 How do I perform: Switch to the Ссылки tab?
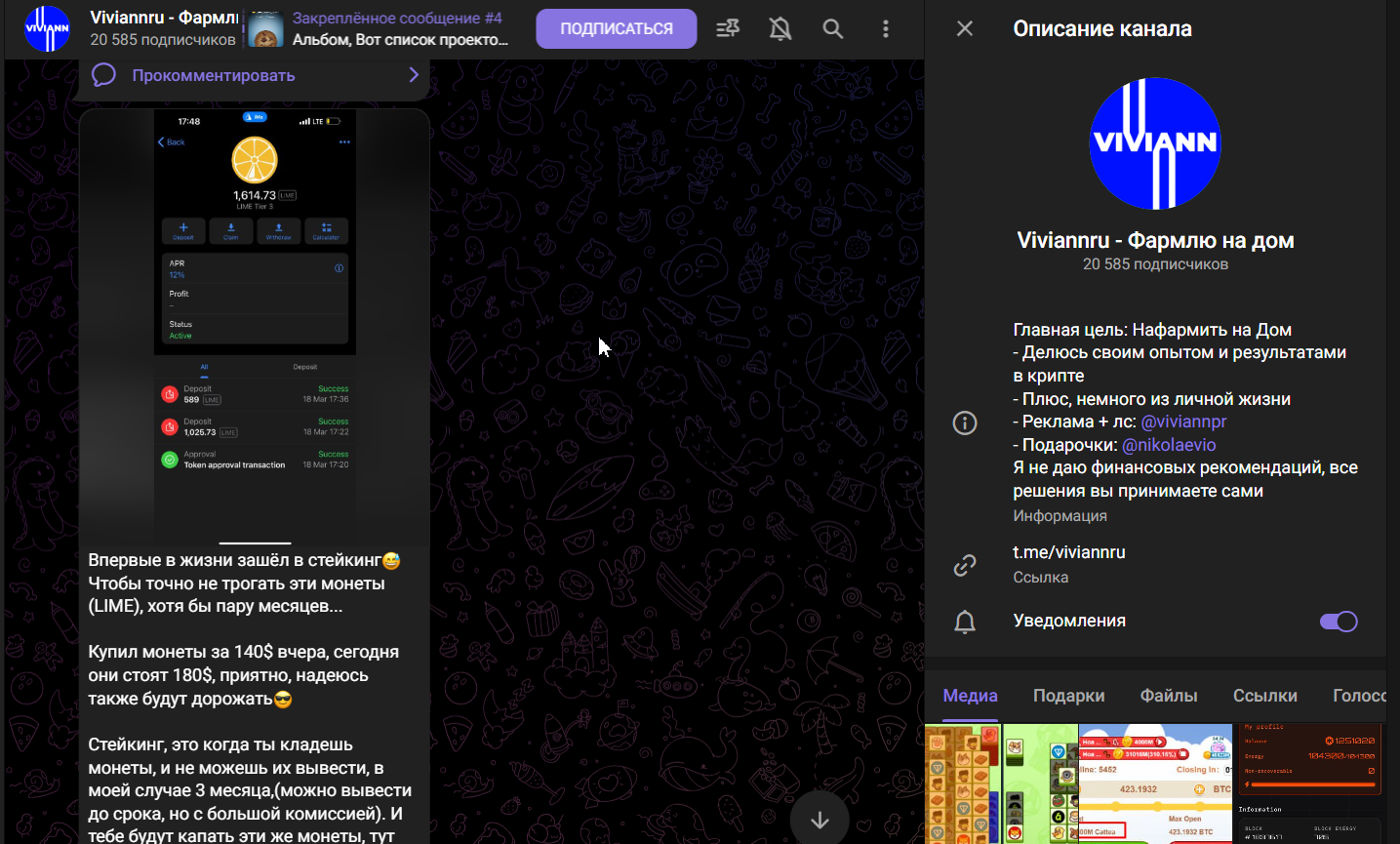(x=1265, y=696)
